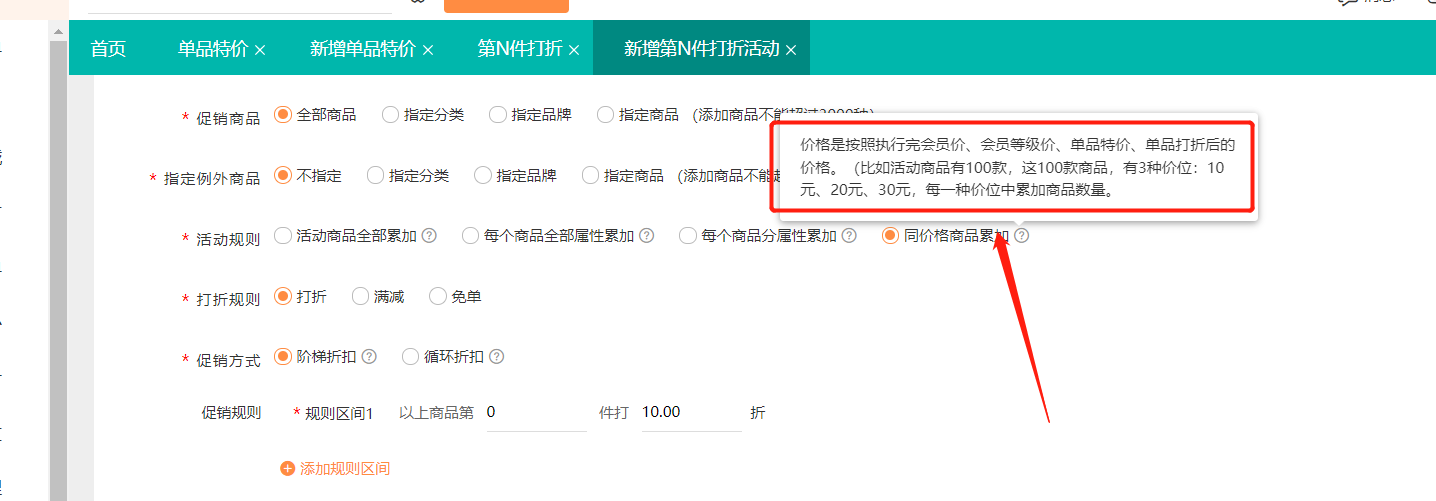This screenshot has height=501, width=1436.
Task: Click help icon beside 每个商品全部属性累加
Action: [647, 236]
